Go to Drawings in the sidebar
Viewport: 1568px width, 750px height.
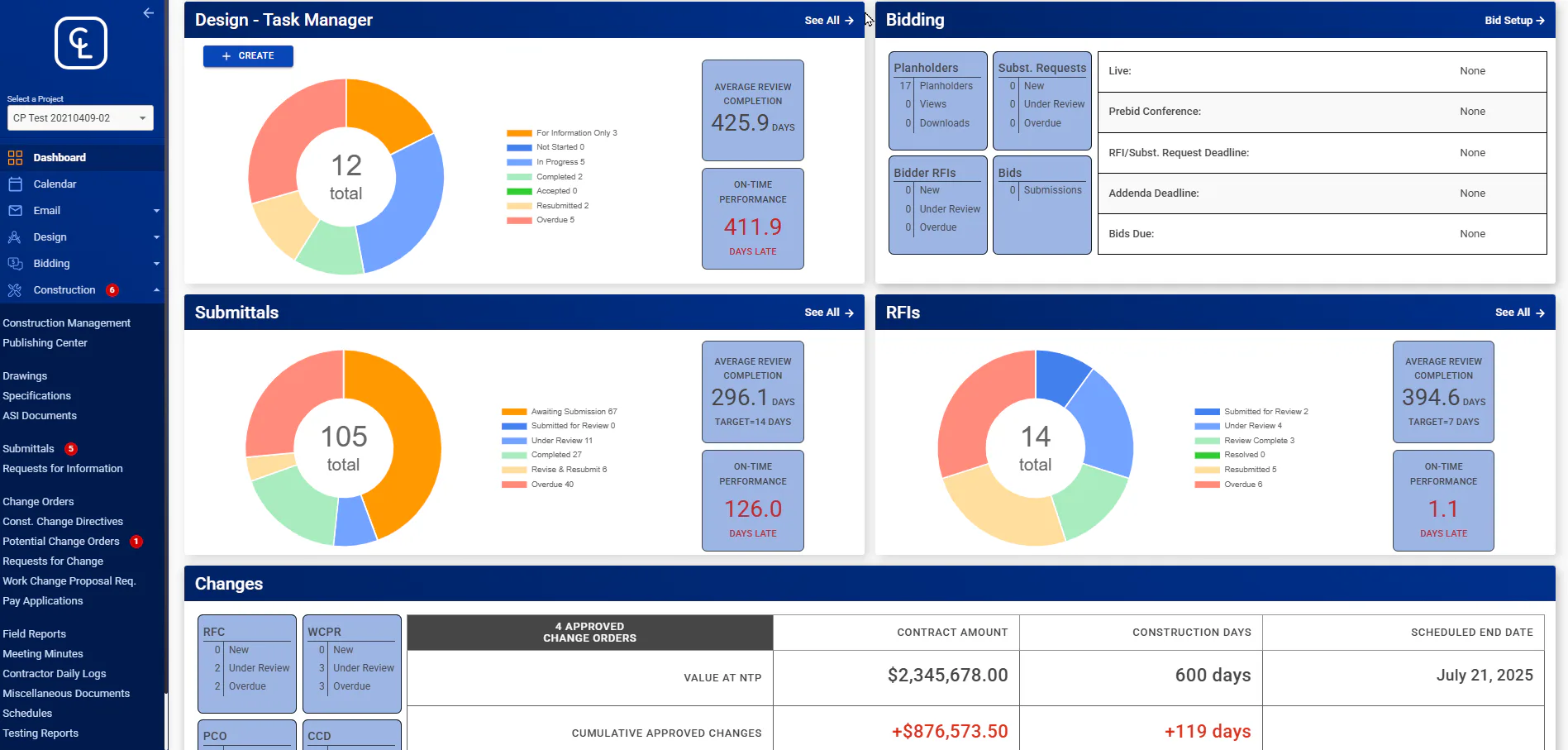pos(25,376)
